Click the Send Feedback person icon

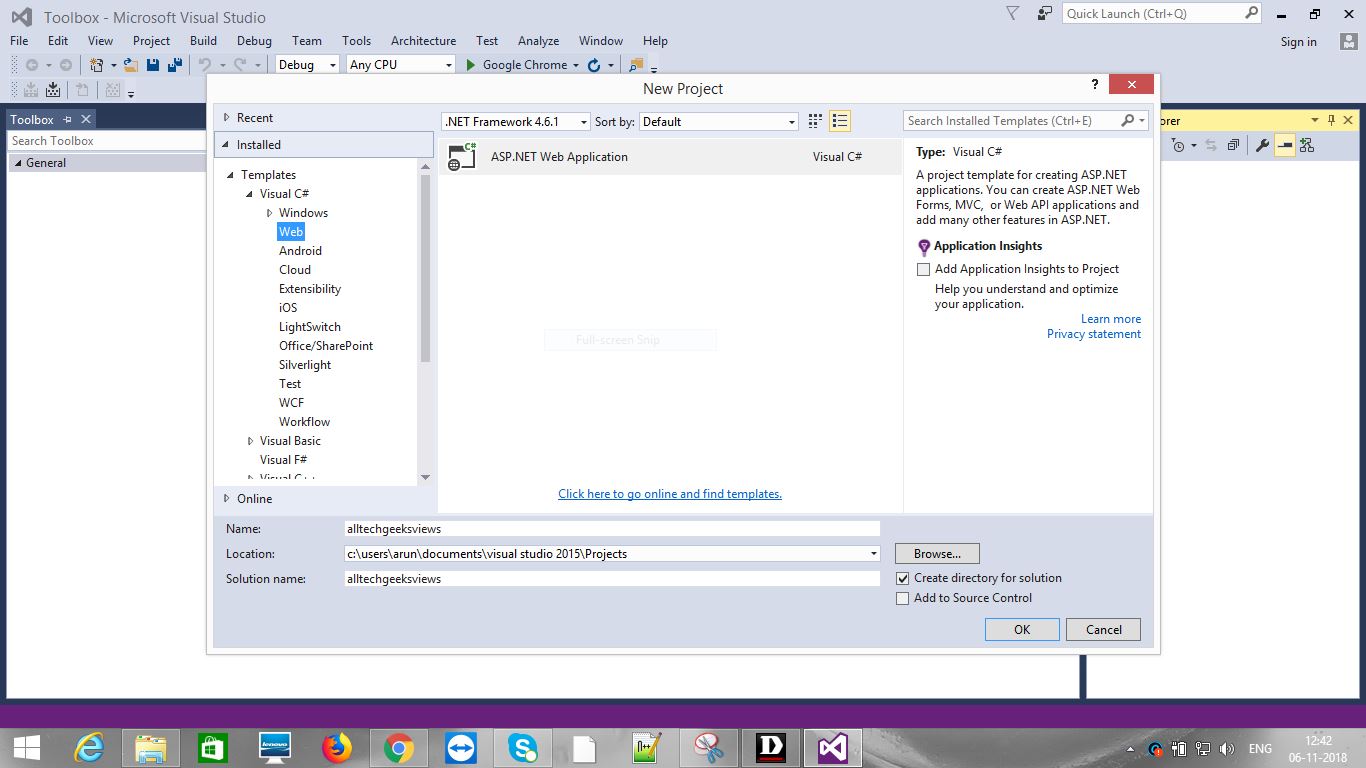1044,13
